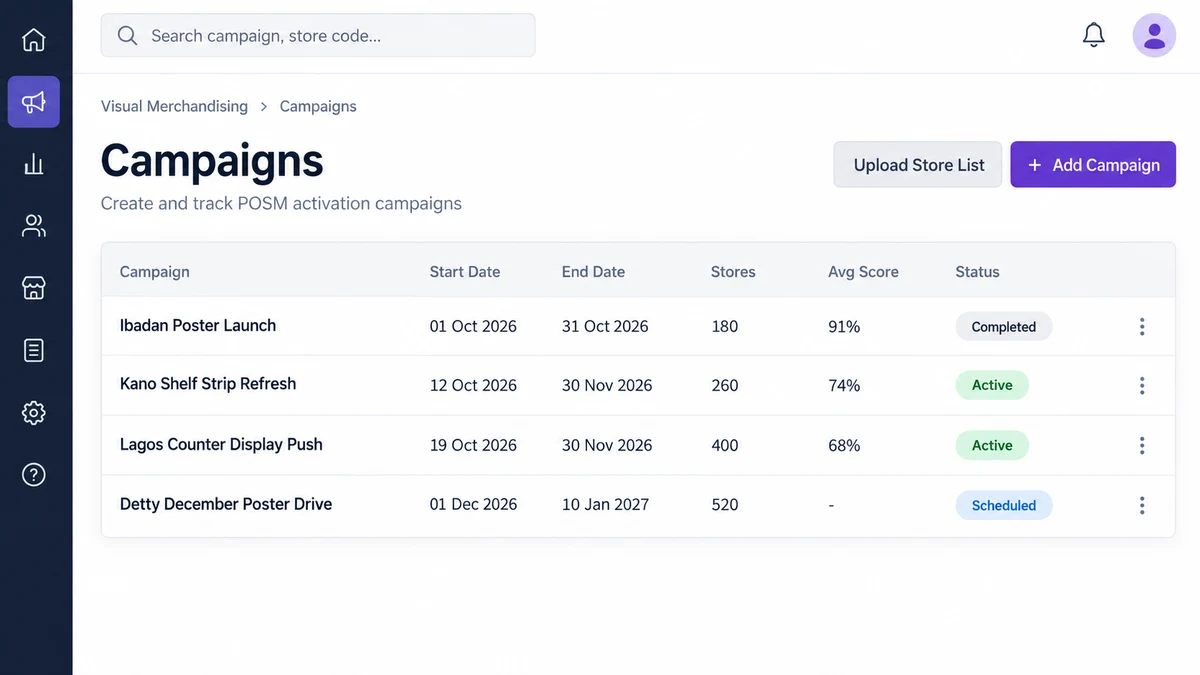Click the notifications bell icon
The image size is (1200, 675).
(1094, 36)
